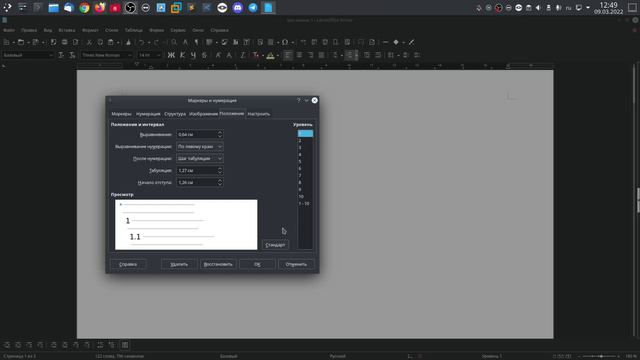Toggle underline formatting (Ч) in toolbar
Screen dimensions: 640x360
(193, 55)
